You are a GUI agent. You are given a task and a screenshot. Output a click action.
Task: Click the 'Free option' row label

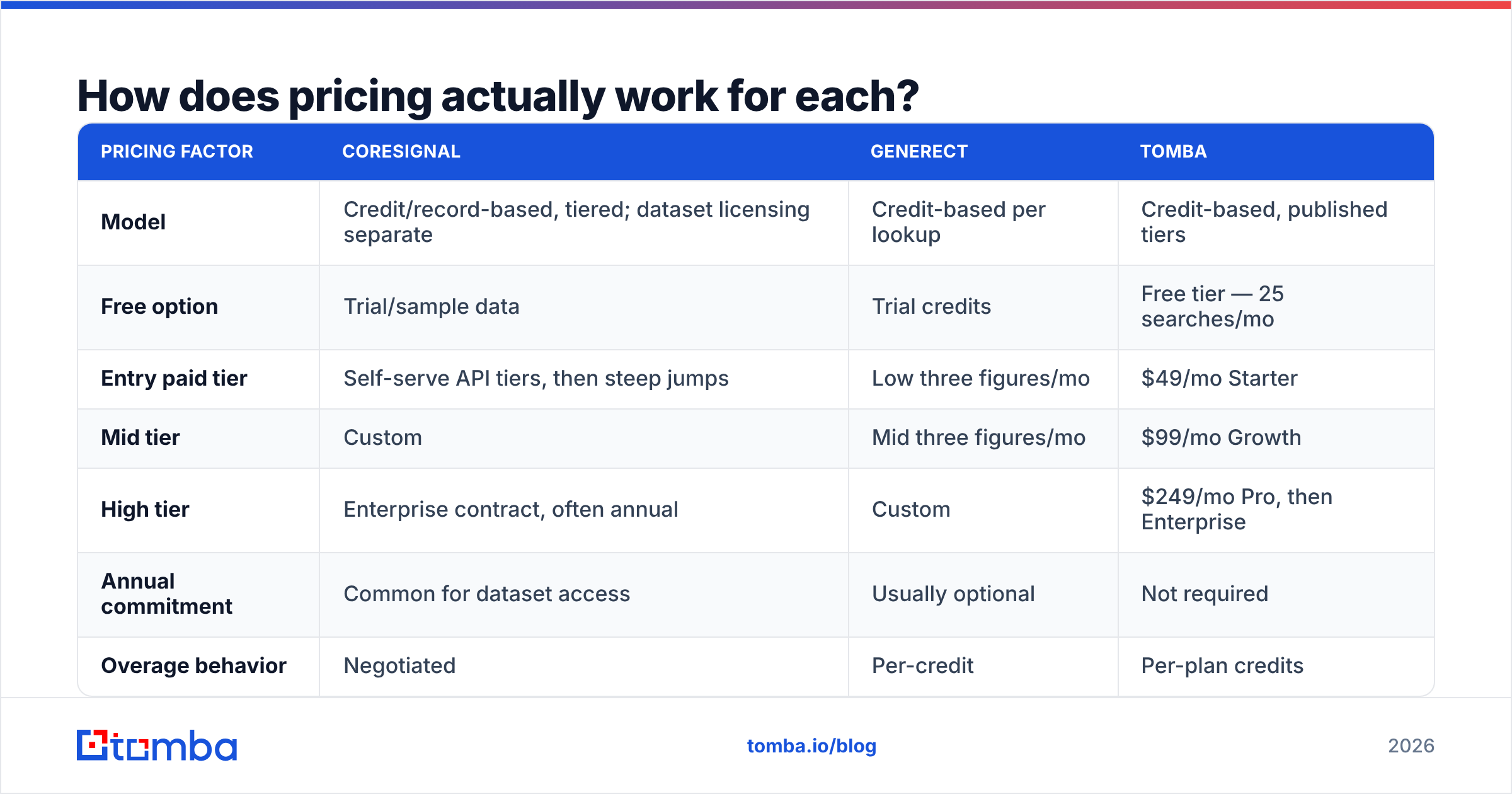pos(159,307)
